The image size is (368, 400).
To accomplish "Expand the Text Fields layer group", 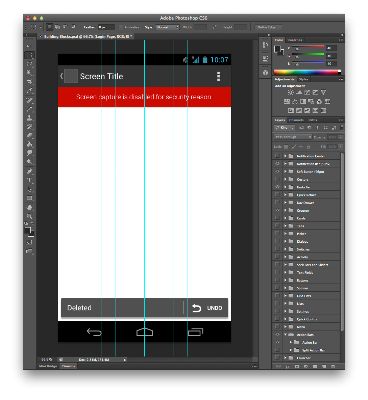I will click(285, 272).
